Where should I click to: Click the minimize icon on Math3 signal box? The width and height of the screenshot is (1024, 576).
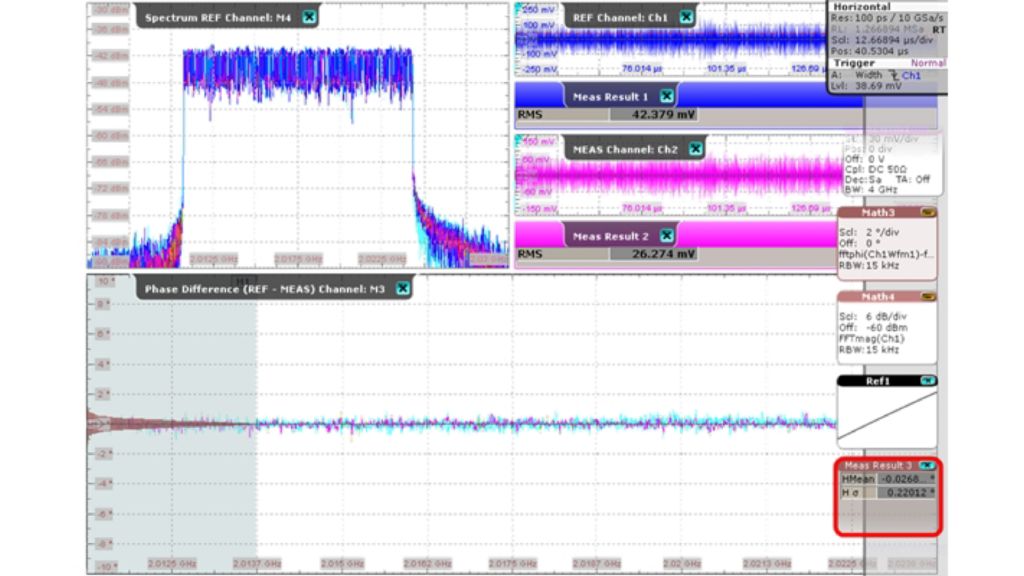[927, 213]
